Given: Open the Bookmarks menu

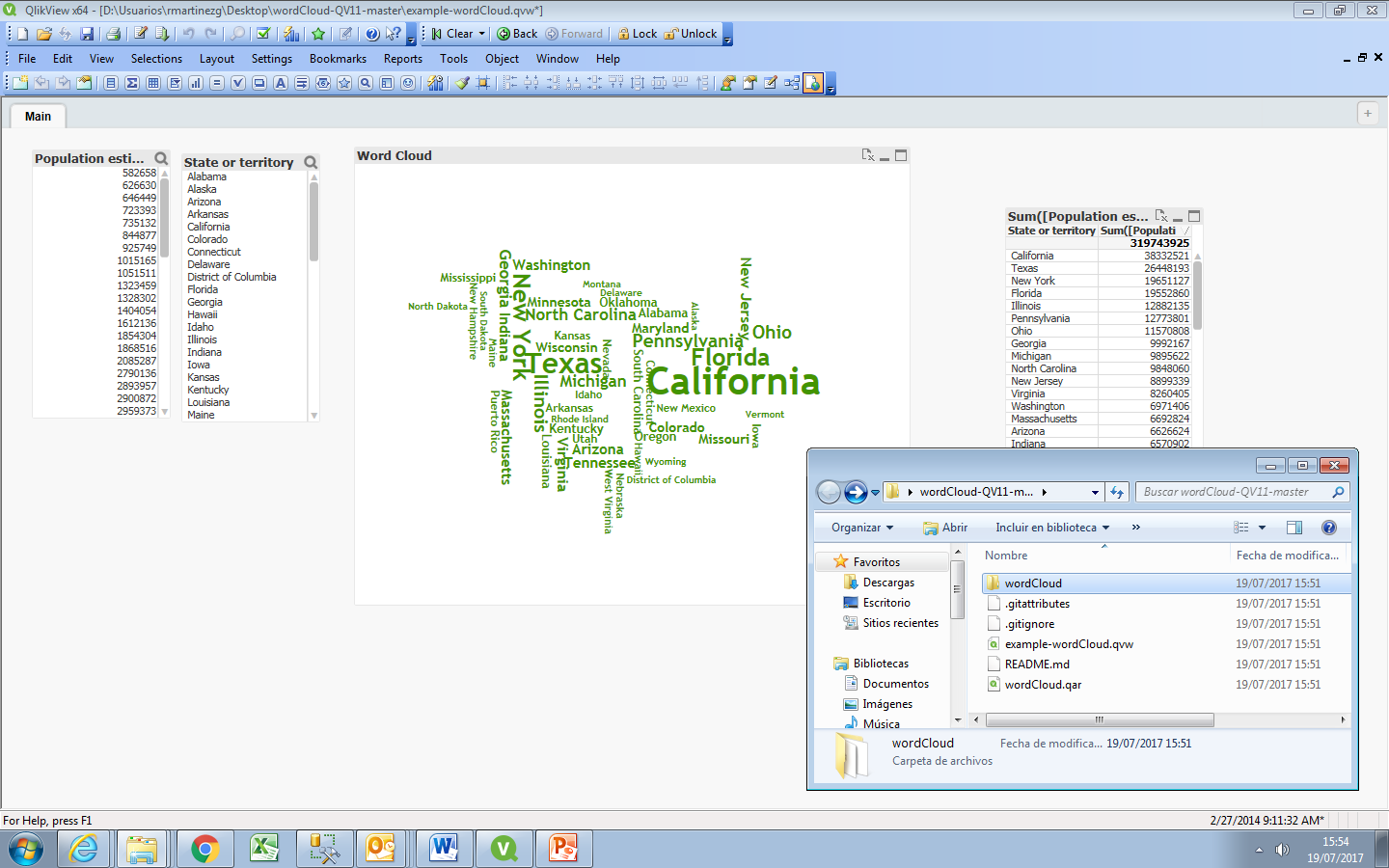Looking at the screenshot, I should pos(338,59).
